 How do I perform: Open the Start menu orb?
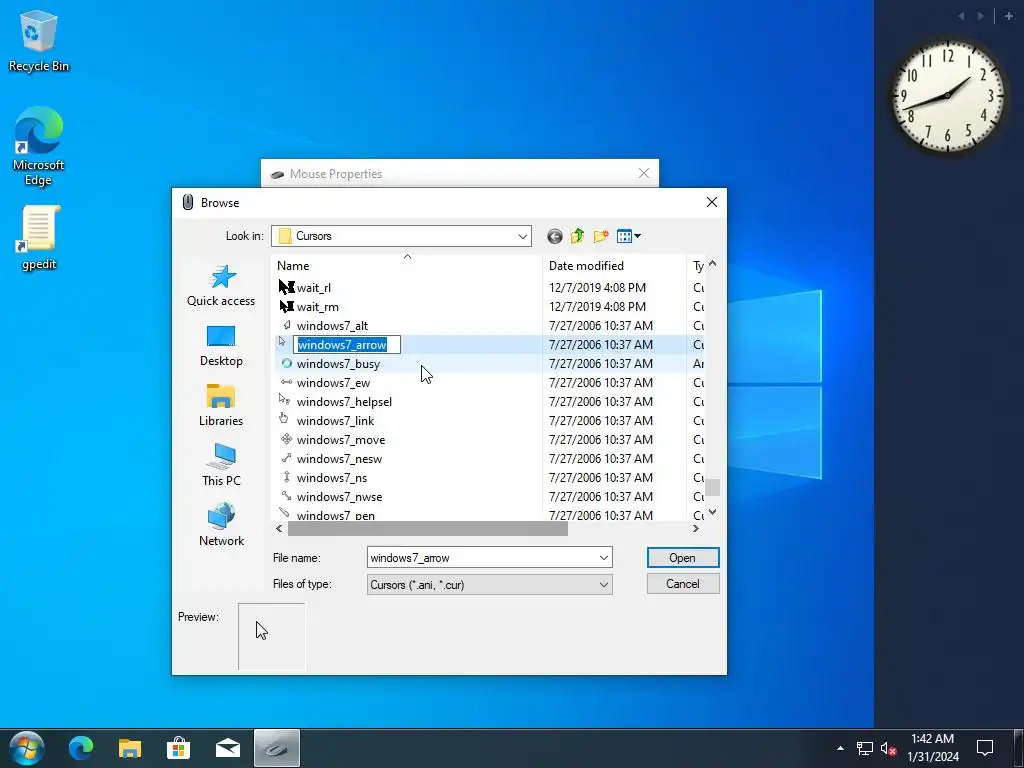(x=26, y=748)
